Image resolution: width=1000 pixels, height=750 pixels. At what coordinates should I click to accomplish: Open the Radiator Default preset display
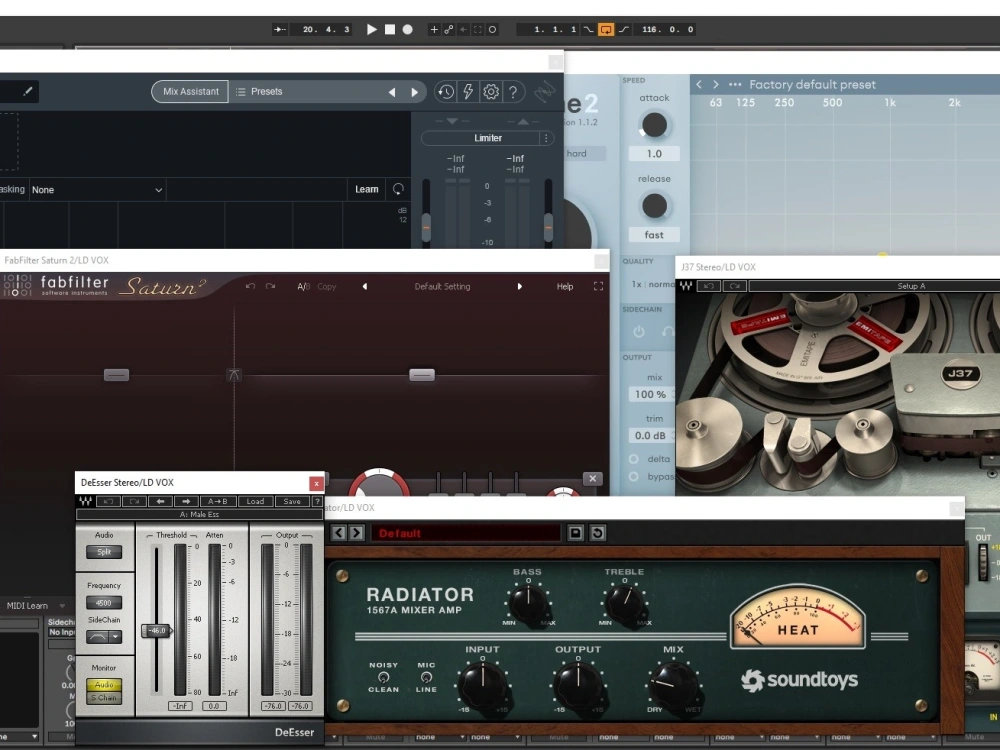[466, 533]
